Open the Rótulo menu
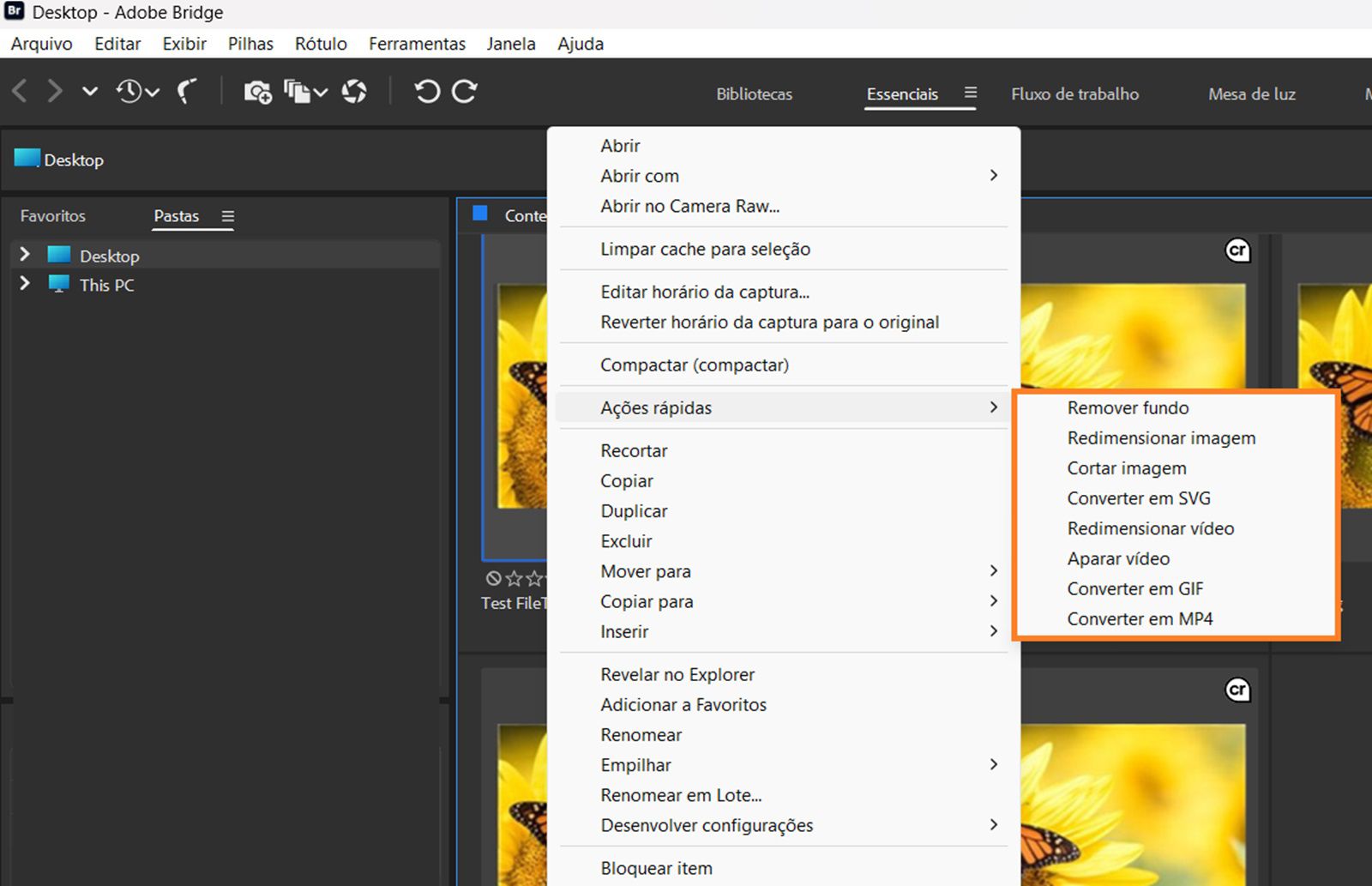Screen dimensions: 1372x886 coord(321,44)
